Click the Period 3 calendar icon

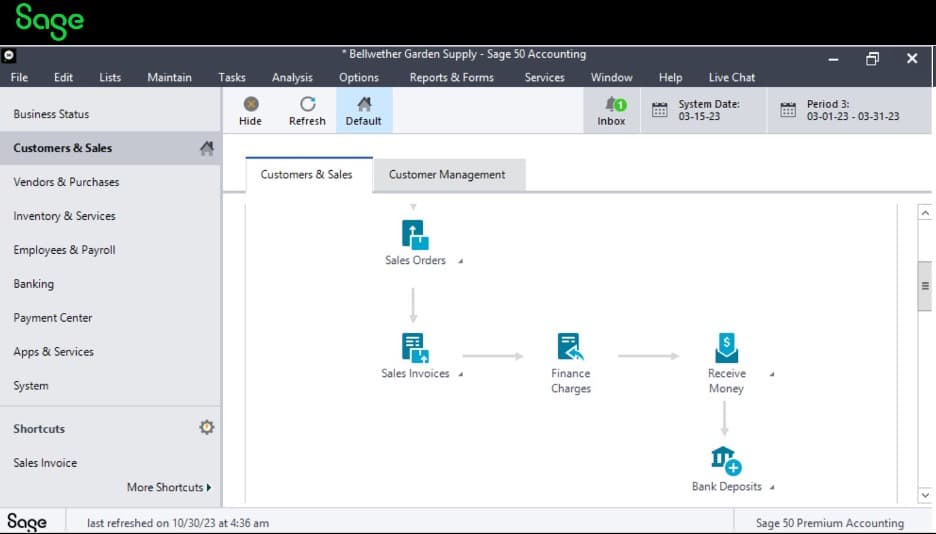pos(788,110)
